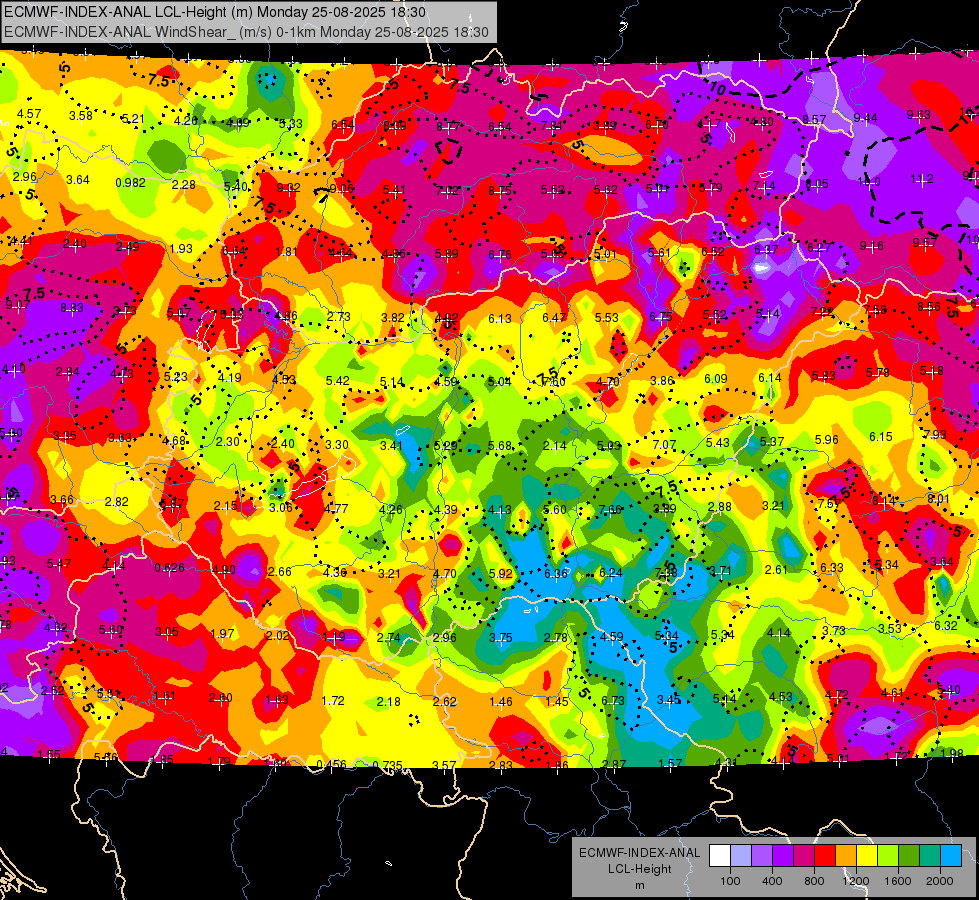Click the wind shear value 1.93
This screenshot has width=979, height=900.
point(181,249)
